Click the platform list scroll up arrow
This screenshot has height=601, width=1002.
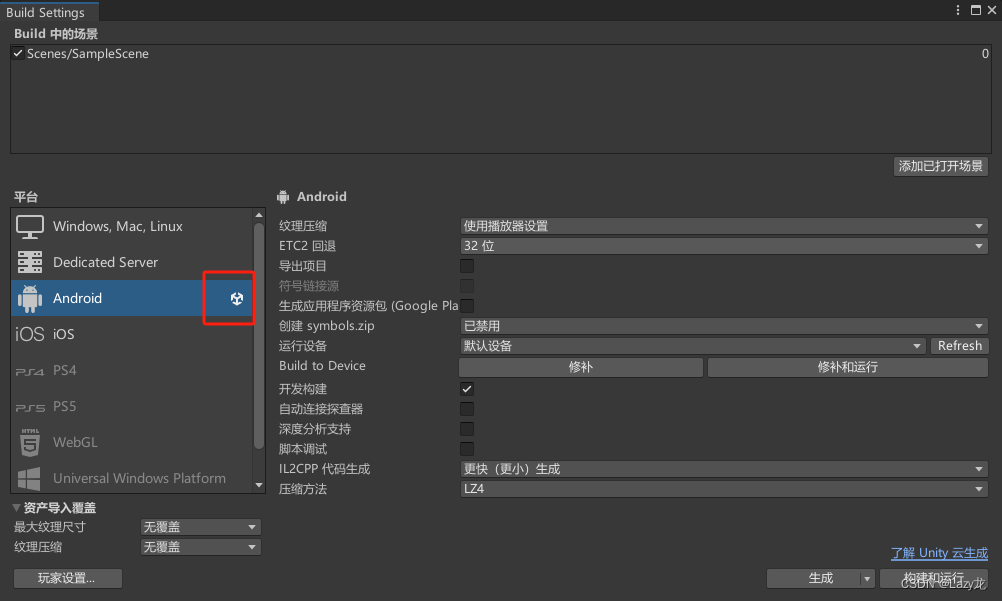(259, 215)
